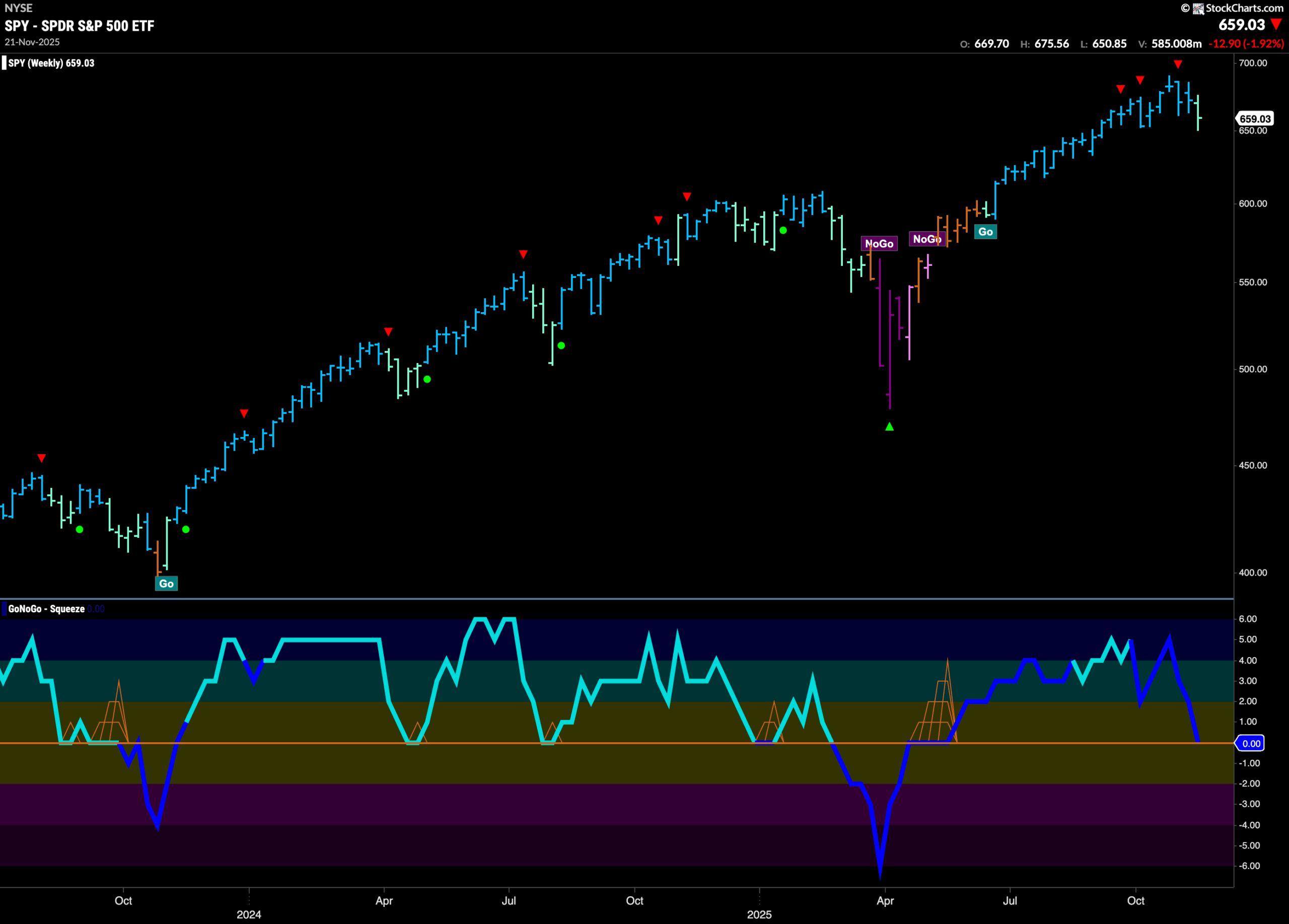Viewport: 1289px width, 924px height.
Task: Click the 400.00 y-axis label
Action: (1253, 572)
